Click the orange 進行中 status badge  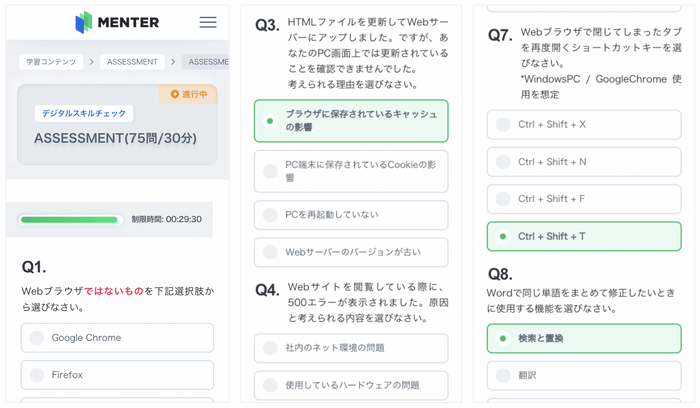(188, 94)
